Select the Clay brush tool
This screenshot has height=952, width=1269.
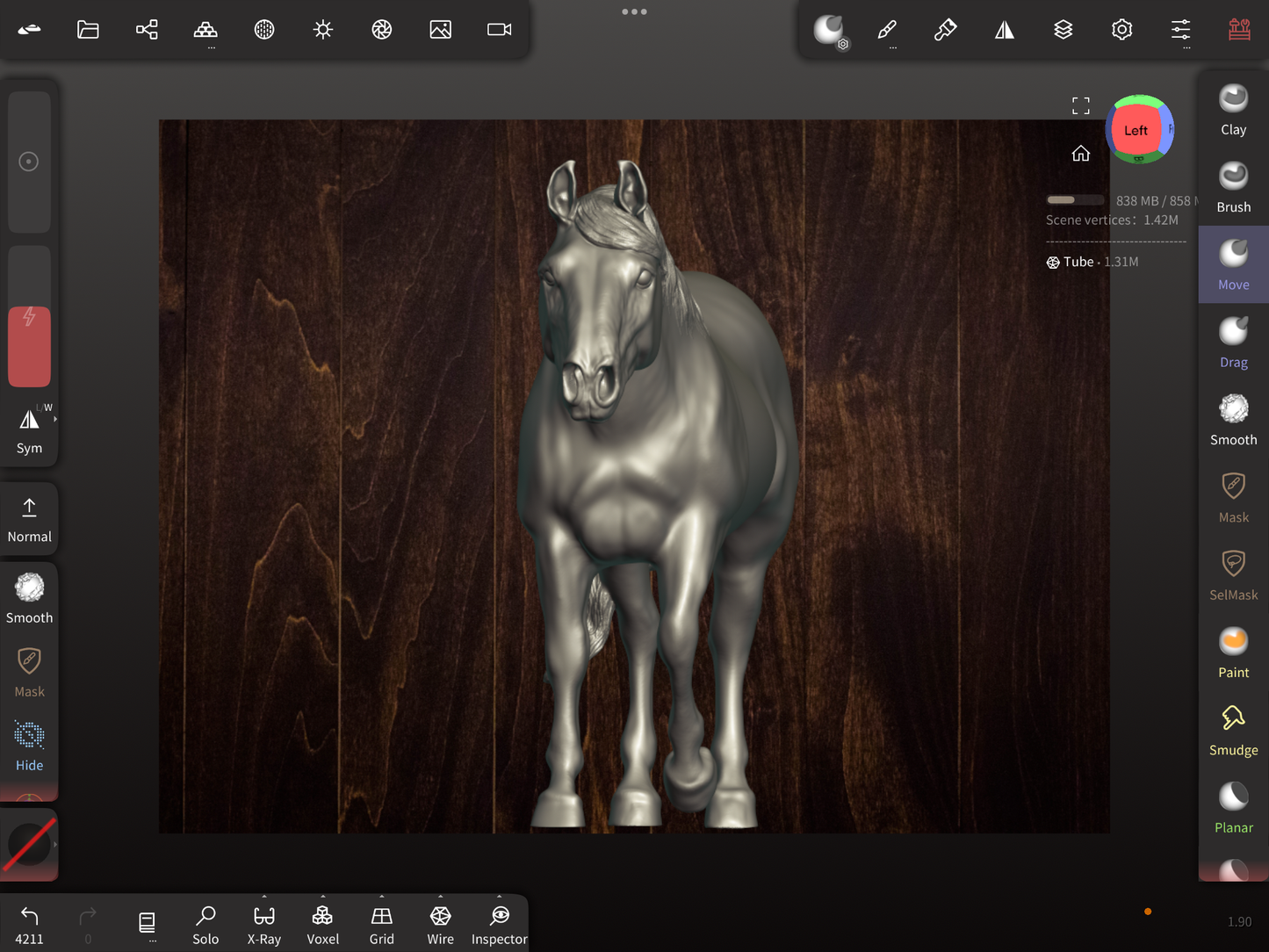pos(1233,110)
